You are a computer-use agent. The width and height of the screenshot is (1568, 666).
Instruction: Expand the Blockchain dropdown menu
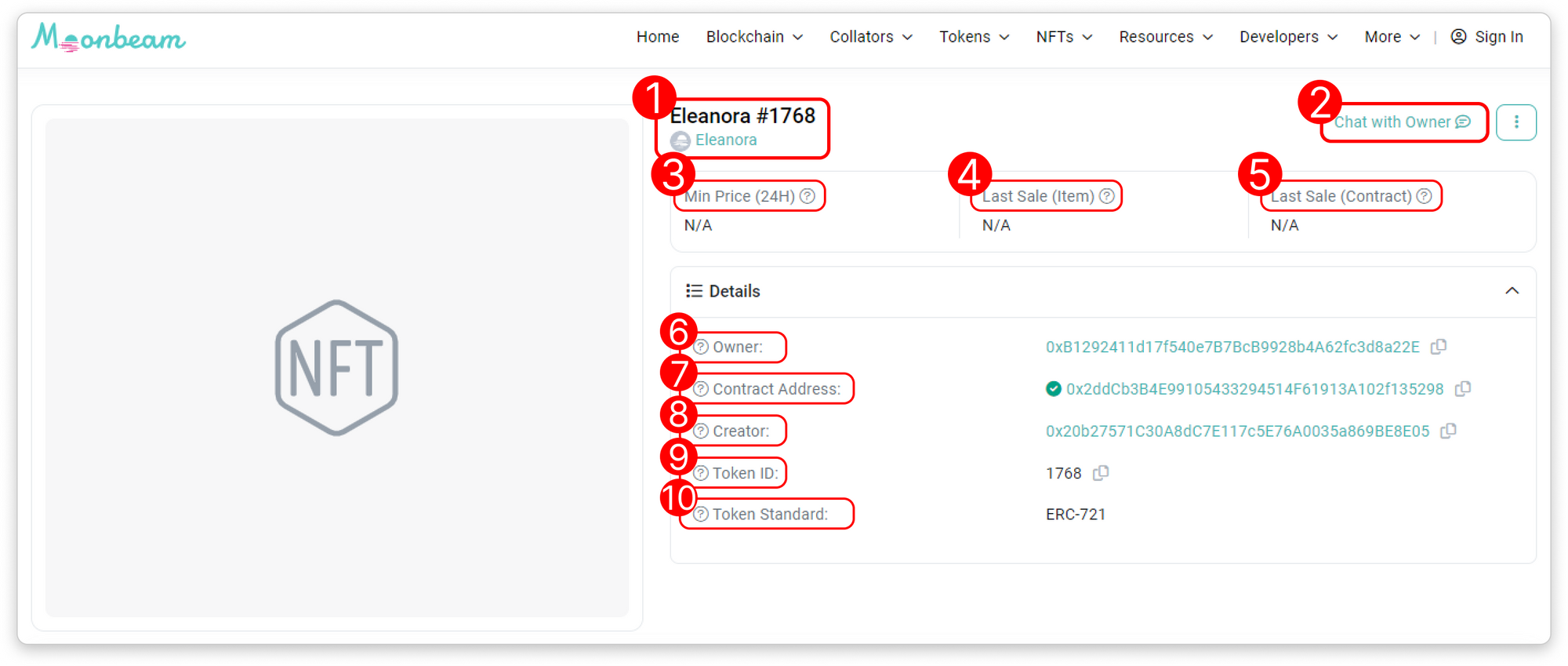(x=754, y=37)
